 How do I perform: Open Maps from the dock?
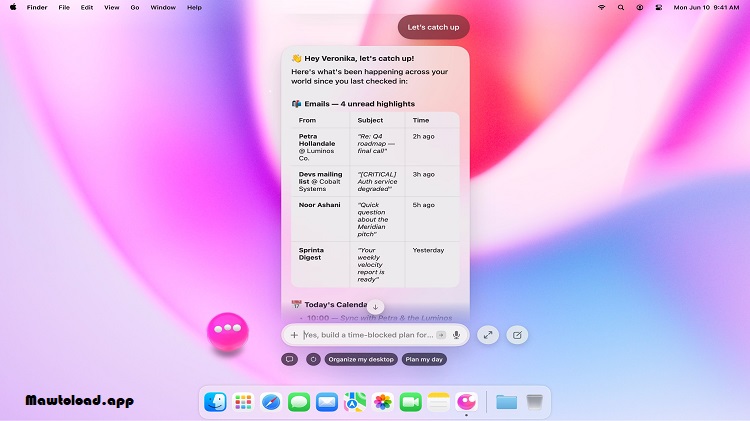(354, 402)
